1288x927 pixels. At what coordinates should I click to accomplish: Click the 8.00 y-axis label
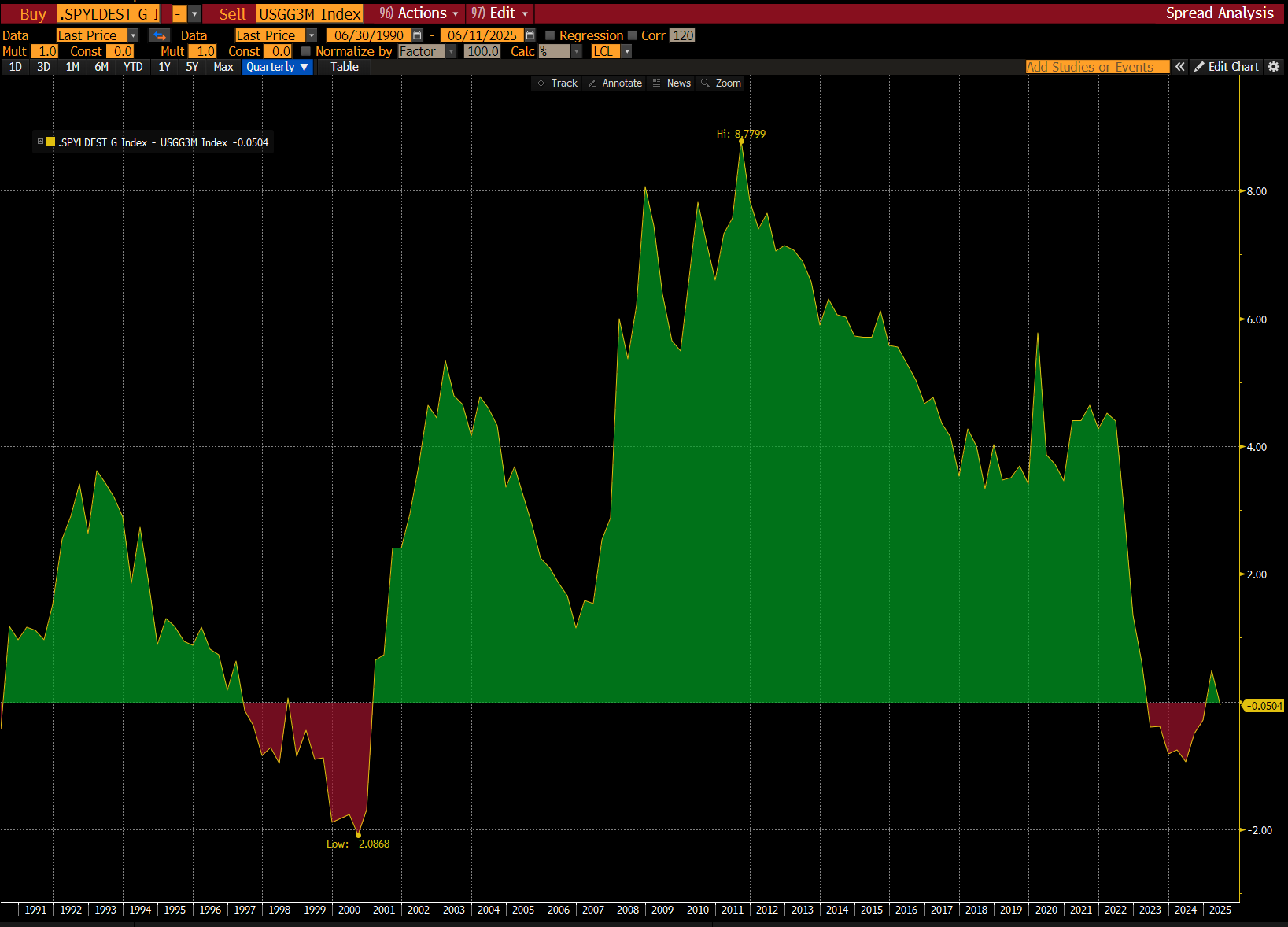[x=1257, y=191]
